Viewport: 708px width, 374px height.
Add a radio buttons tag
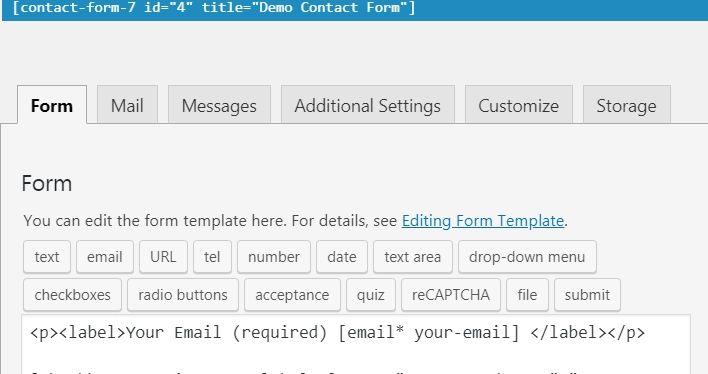183,295
